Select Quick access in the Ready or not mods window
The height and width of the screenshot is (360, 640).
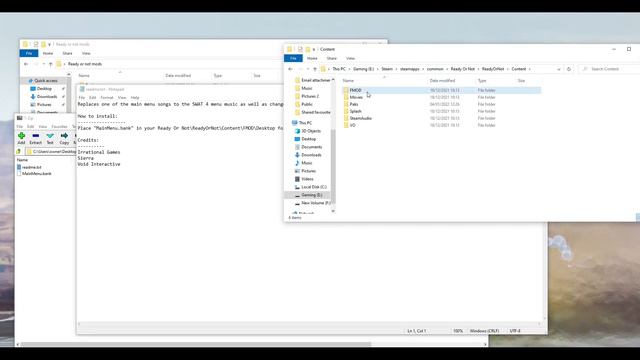point(42,81)
